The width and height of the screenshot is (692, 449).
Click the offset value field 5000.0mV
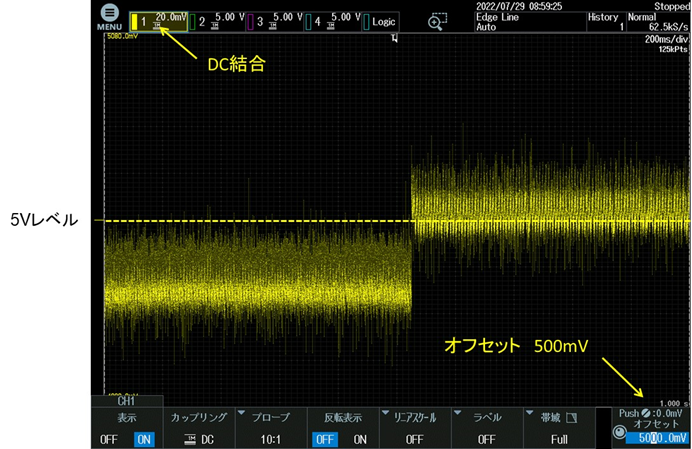coord(657,438)
